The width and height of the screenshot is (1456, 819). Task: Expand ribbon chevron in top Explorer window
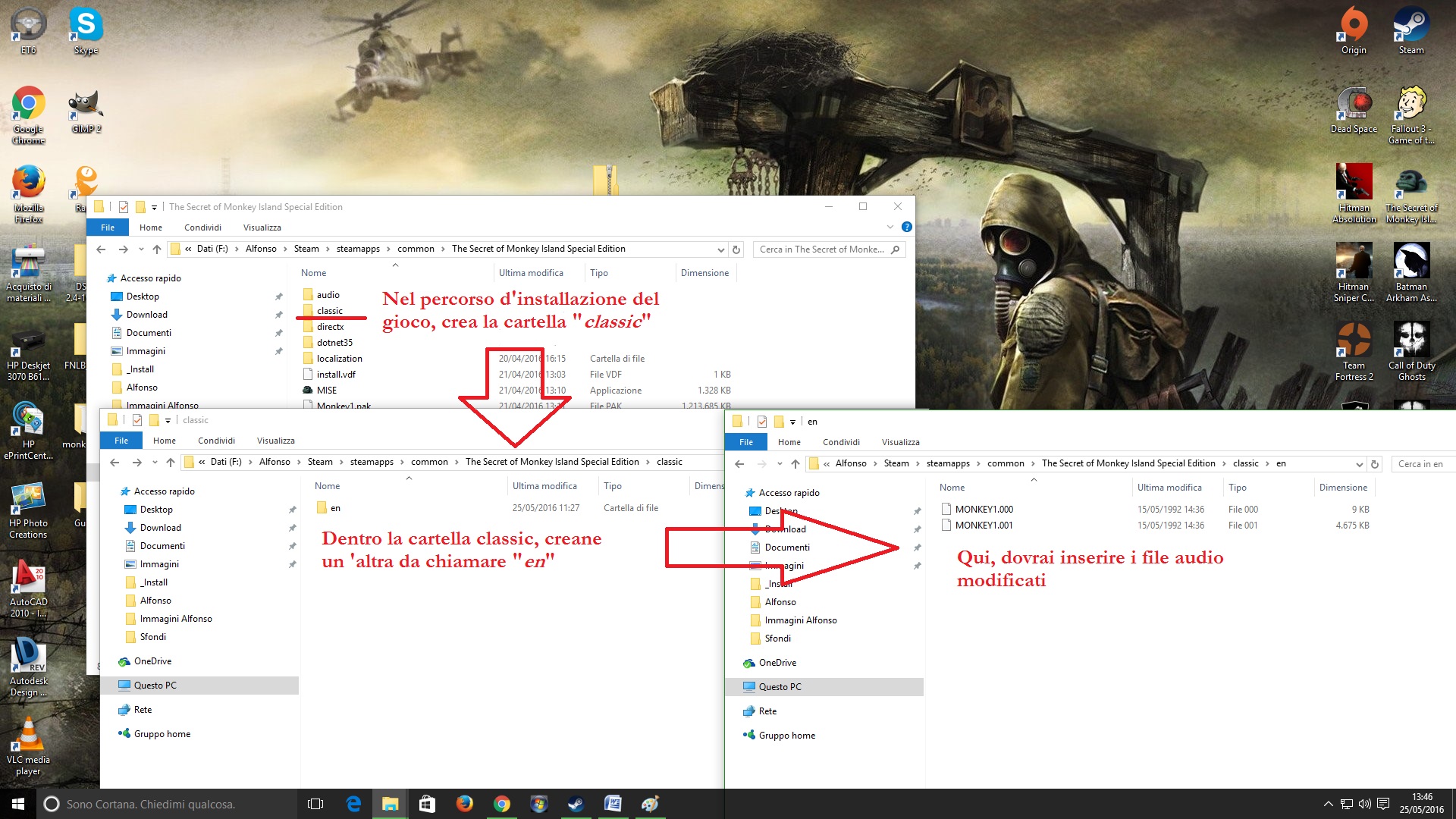[890, 227]
